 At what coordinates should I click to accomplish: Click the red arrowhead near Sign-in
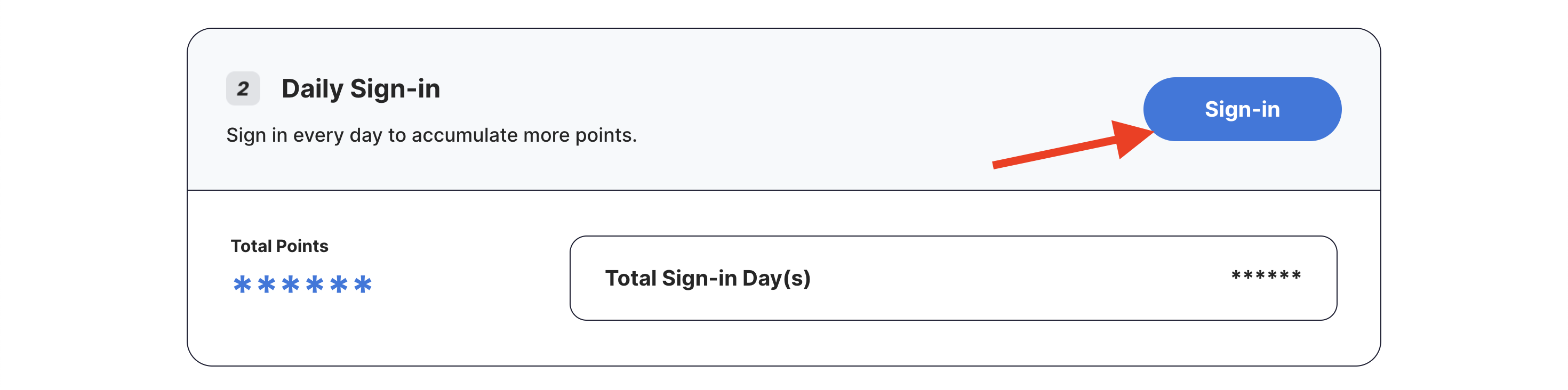click(x=1132, y=139)
